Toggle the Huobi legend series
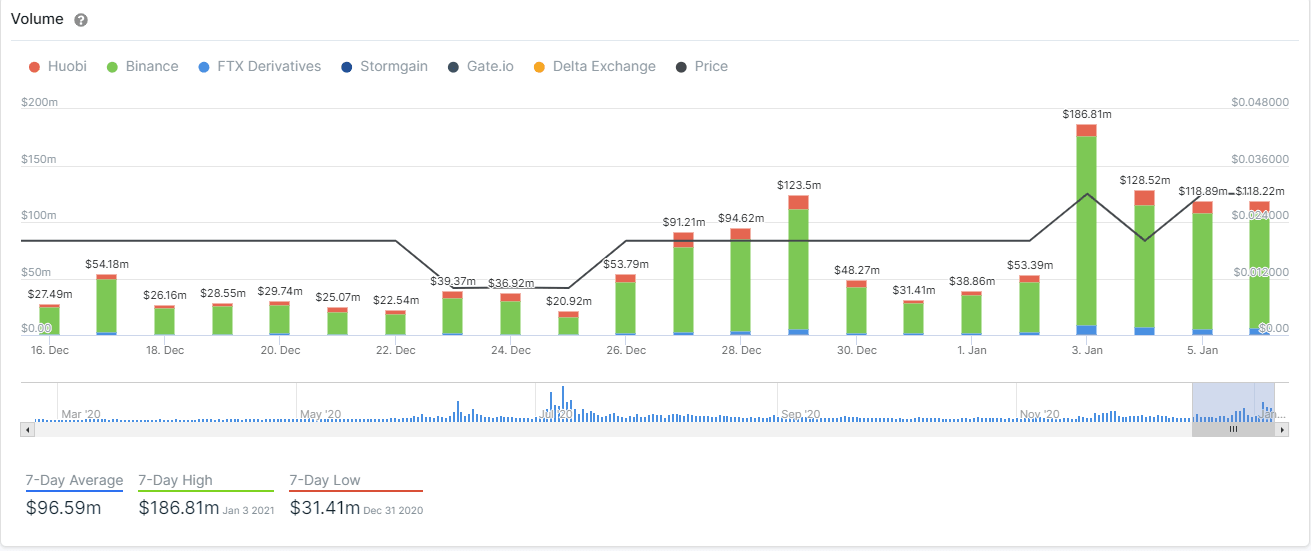Image resolution: width=1311 pixels, height=551 pixels. coord(58,67)
